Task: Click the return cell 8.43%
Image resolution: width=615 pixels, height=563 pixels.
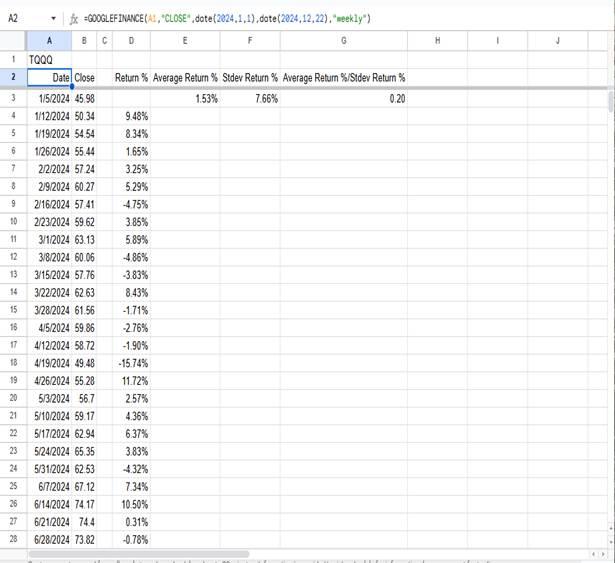Action: tap(131, 293)
